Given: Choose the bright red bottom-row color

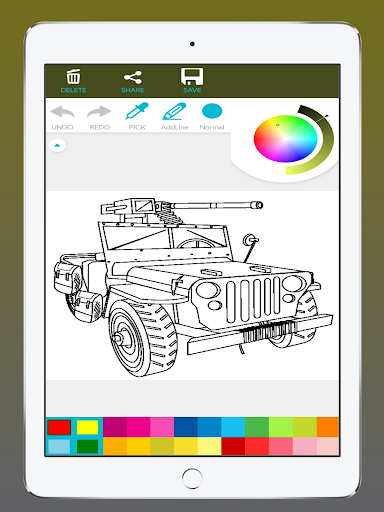Looking at the screenshot, I should [257, 446].
